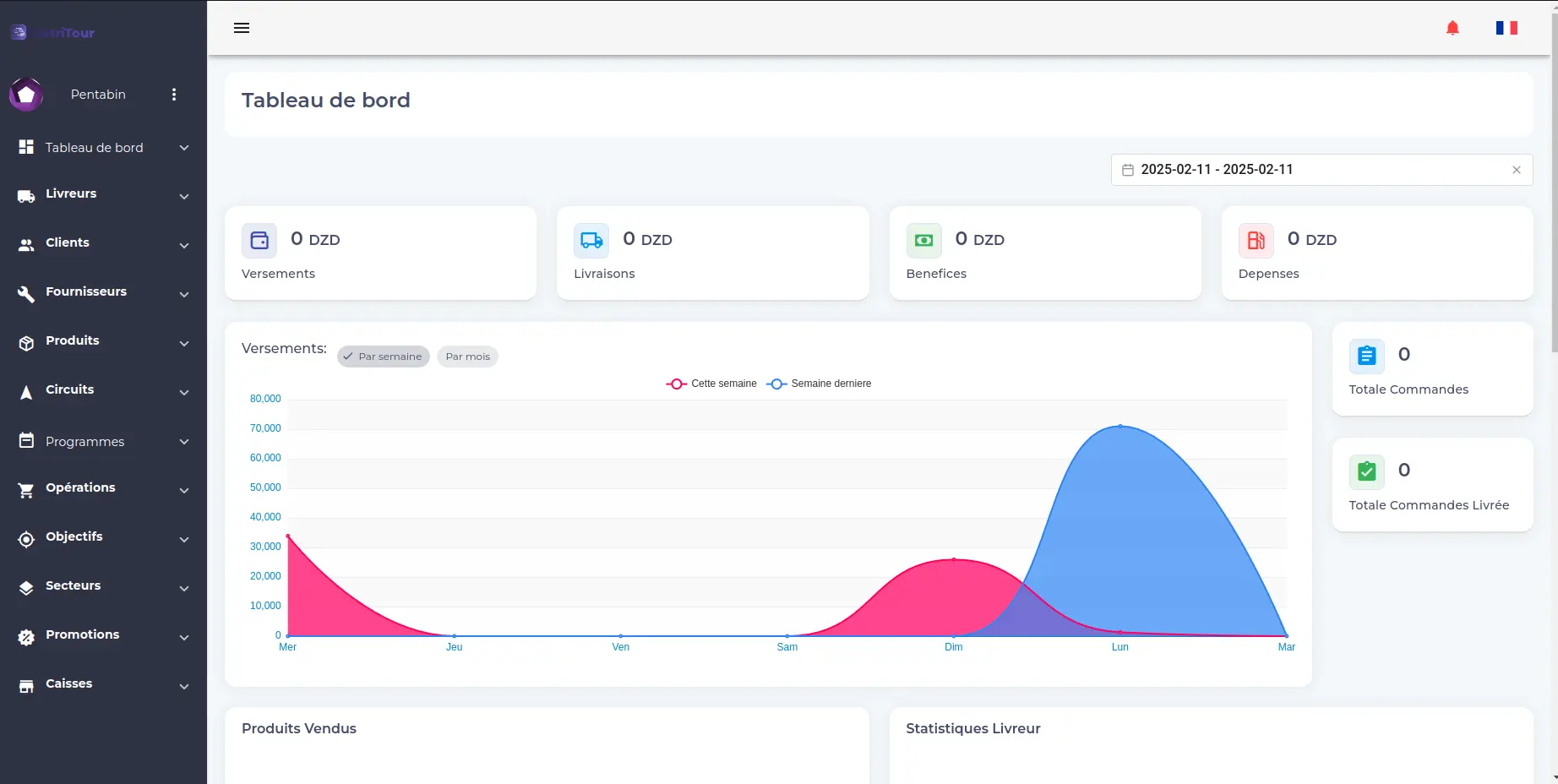This screenshot has width=1558, height=784.
Task: Open Tableau de bord in sidebar
Action: 94,148
